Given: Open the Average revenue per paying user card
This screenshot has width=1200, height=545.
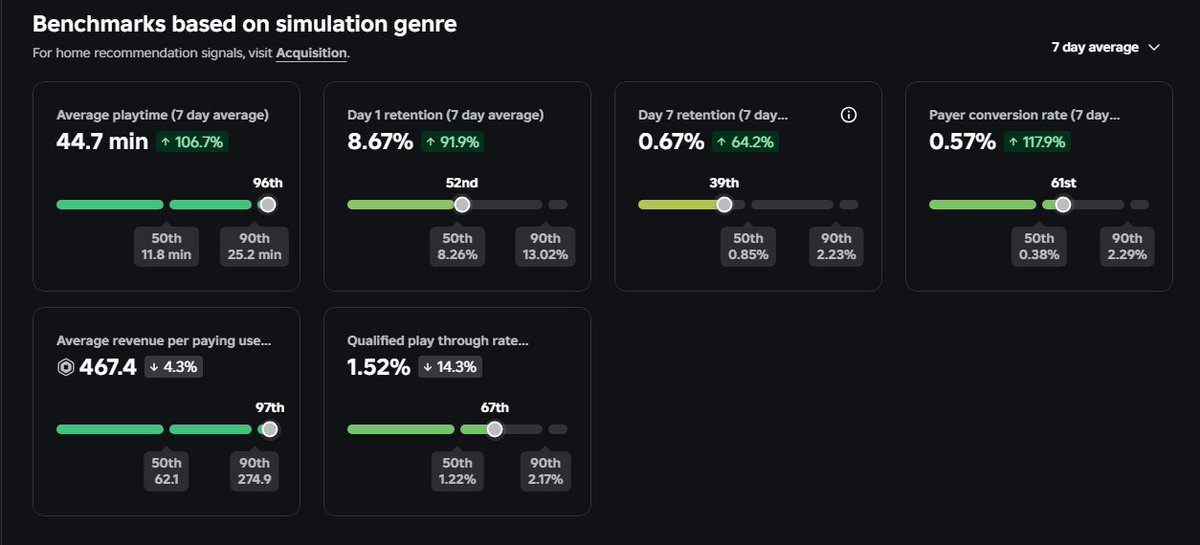Looking at the screenshot, I should 166,411.
